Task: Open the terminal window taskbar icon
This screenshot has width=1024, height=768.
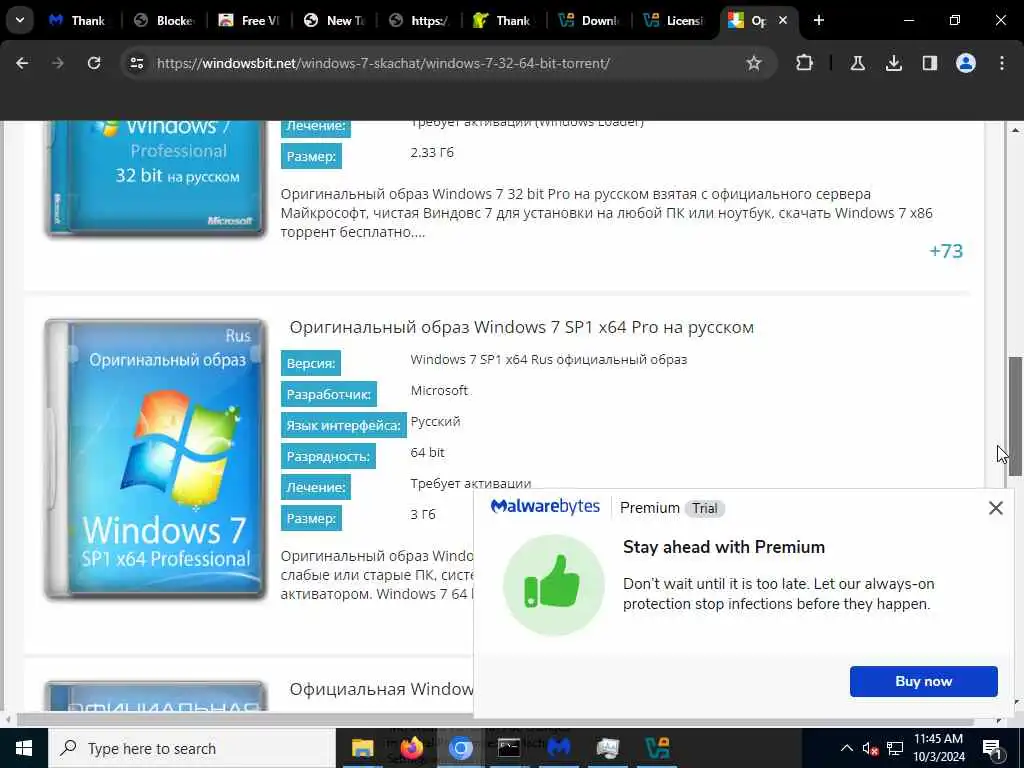Action: click(509, 748)
